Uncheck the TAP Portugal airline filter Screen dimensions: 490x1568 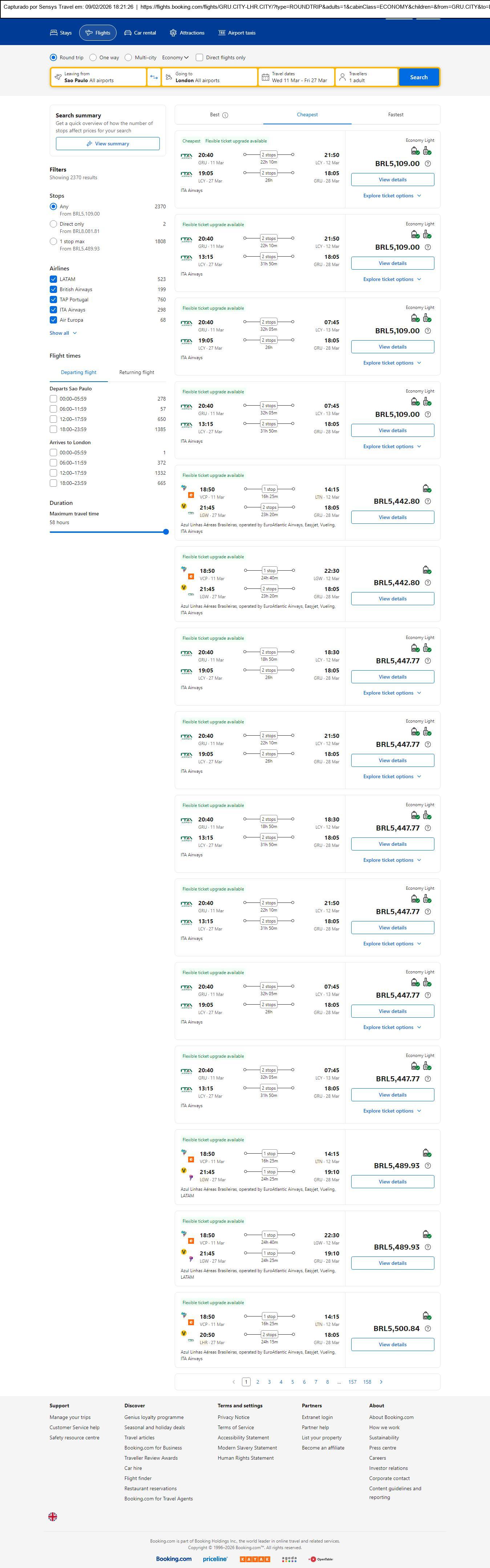[x=53, y=299]
